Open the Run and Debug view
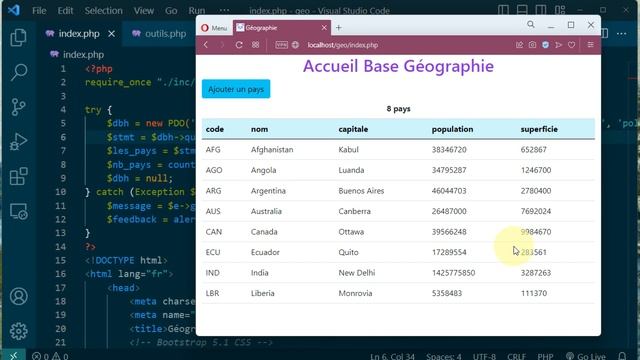640x360 pixels. click(18, 142)
